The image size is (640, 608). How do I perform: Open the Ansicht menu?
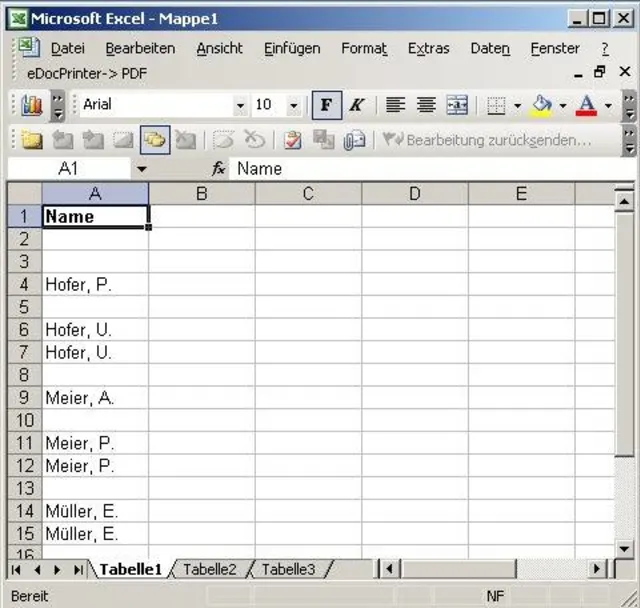(x=220, y=49)
